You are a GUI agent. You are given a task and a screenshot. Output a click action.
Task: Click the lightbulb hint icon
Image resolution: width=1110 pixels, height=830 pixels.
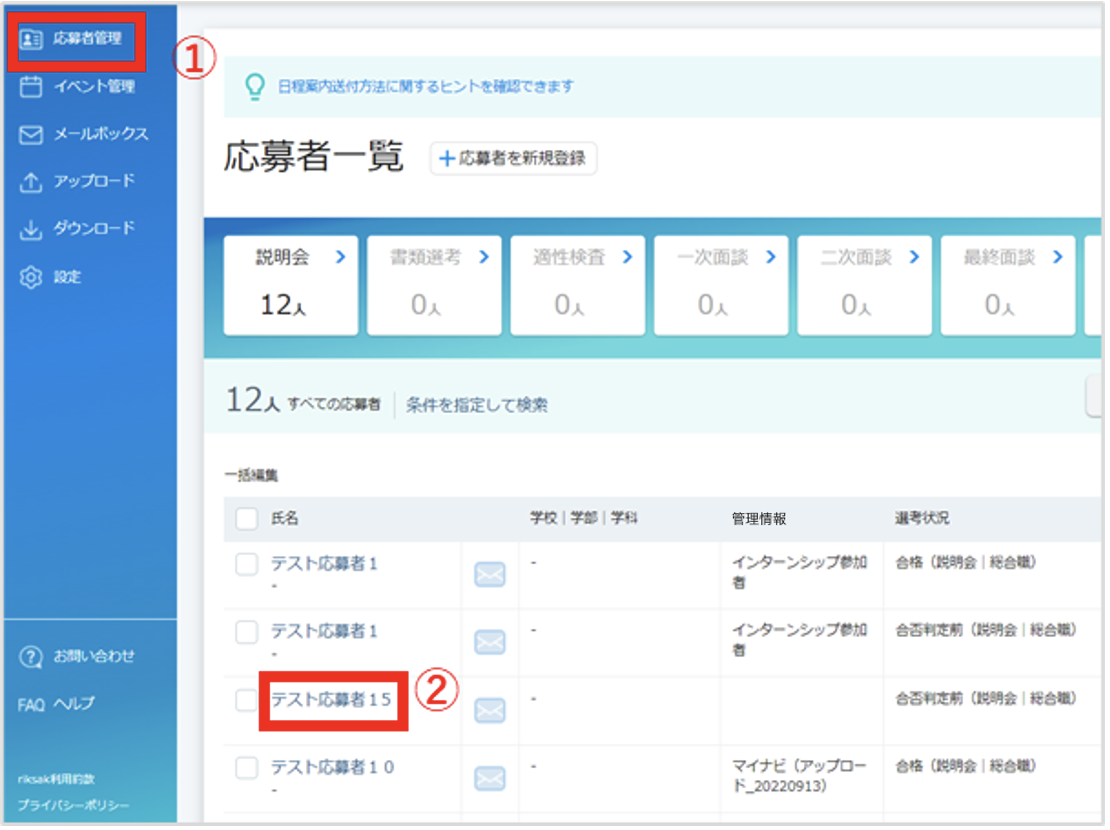tap(255, 86)
